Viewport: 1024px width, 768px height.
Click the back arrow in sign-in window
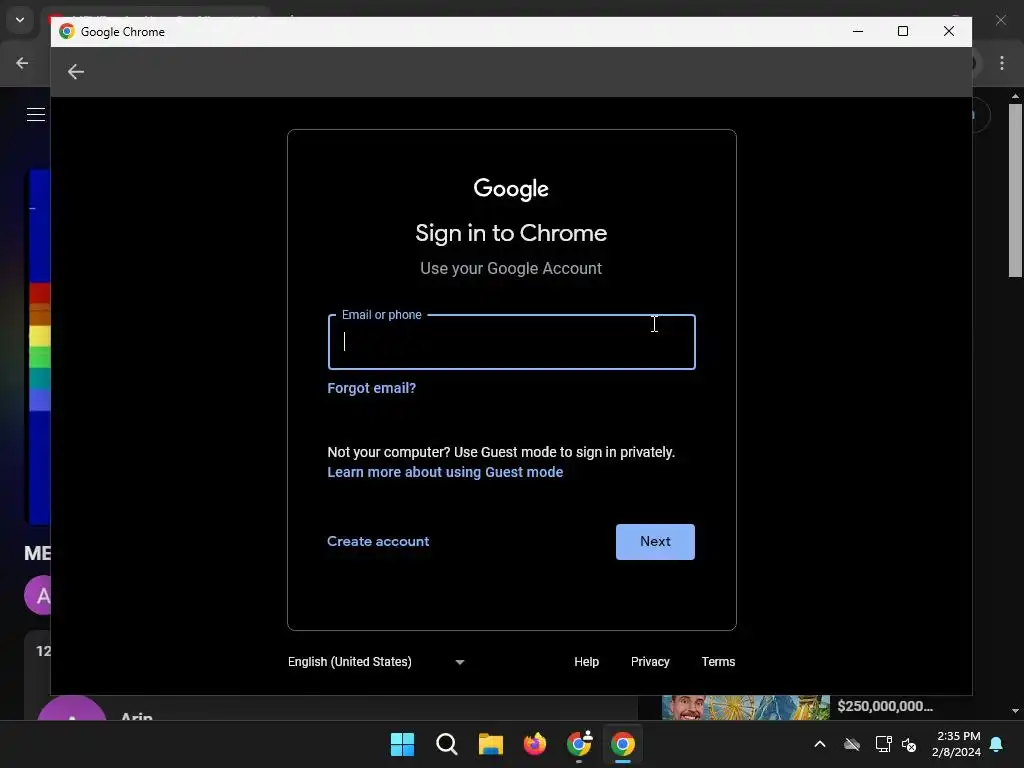(x=76, y=72)
